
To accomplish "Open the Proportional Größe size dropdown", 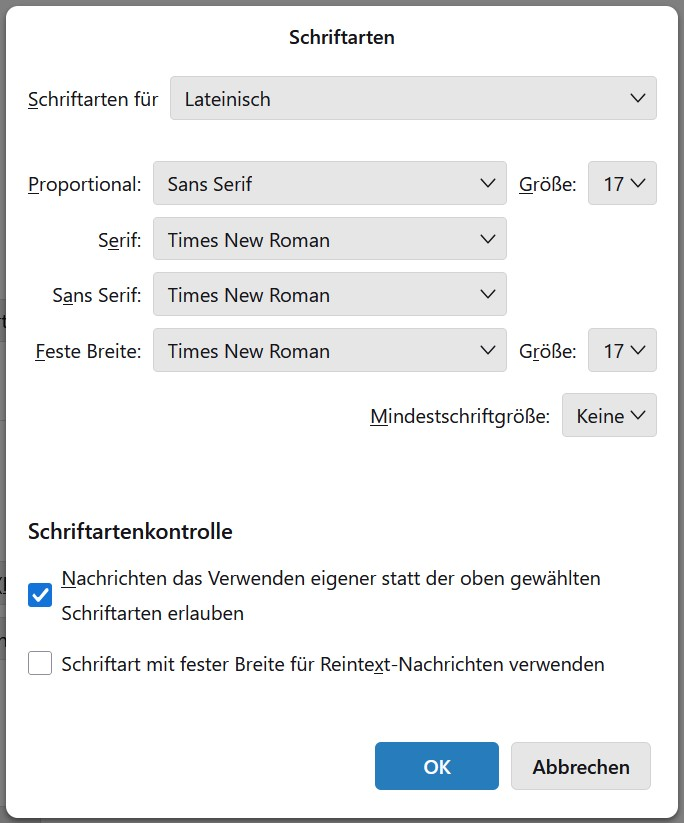I will (622, 184).
